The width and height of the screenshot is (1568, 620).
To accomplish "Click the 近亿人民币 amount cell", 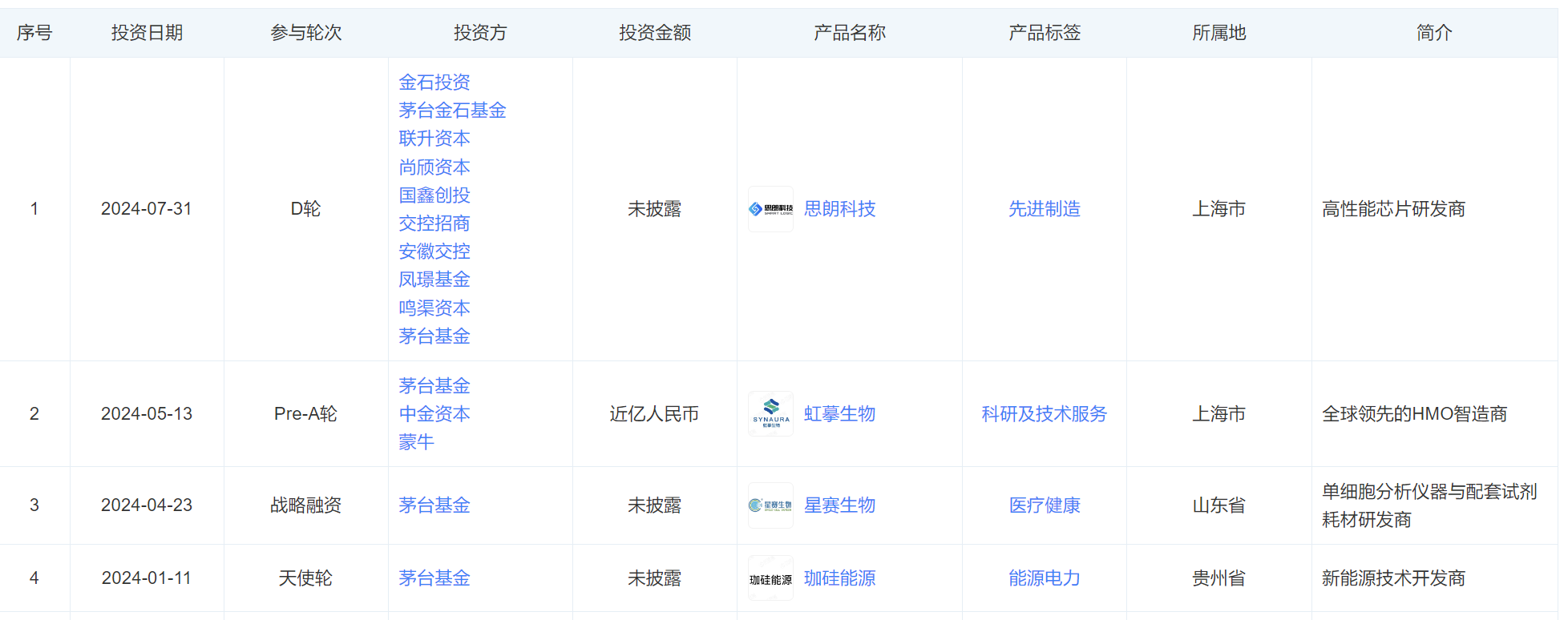I will (655, 414).
